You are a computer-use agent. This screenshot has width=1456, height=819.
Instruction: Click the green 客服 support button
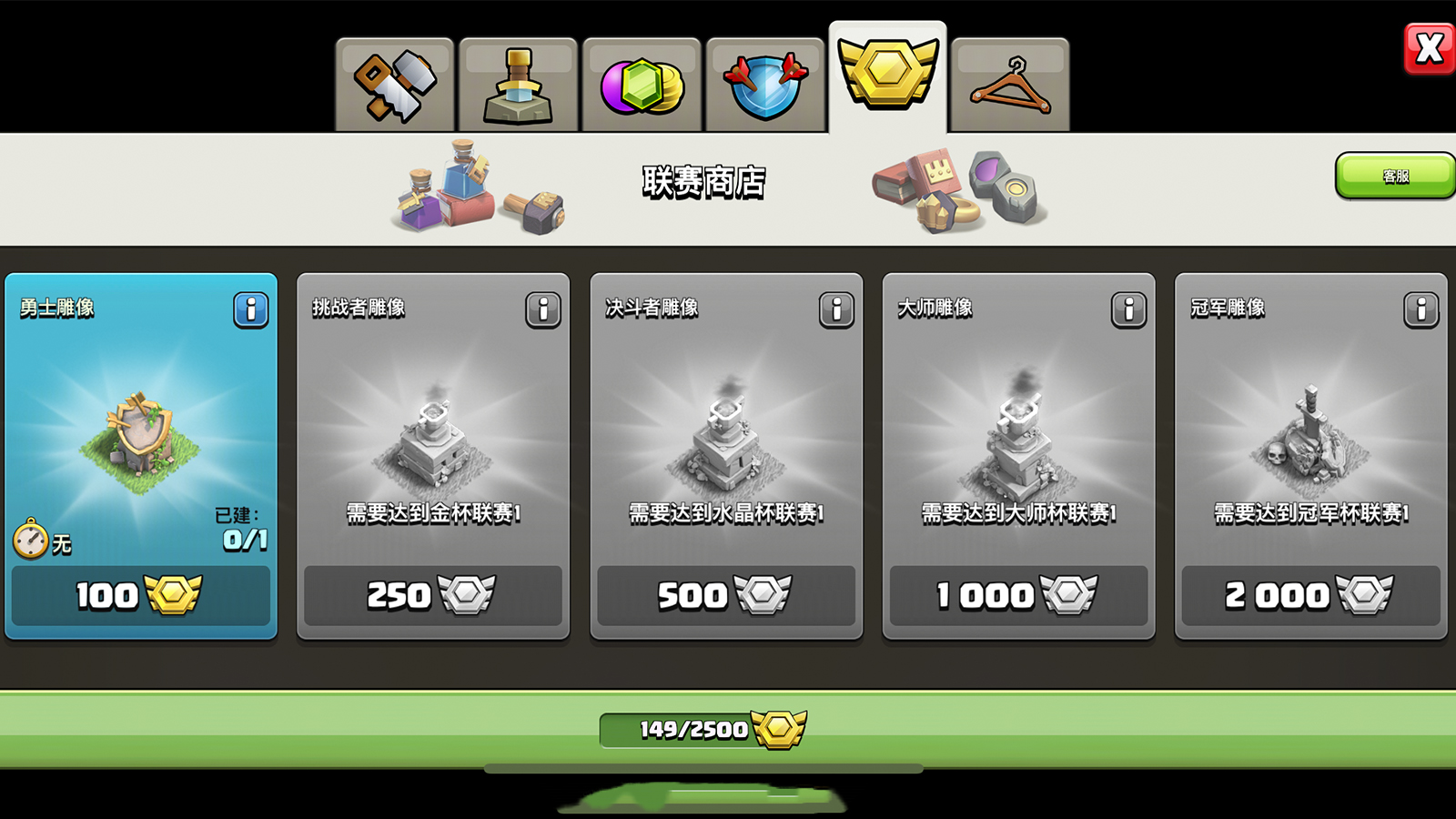tap(1395, 176)
